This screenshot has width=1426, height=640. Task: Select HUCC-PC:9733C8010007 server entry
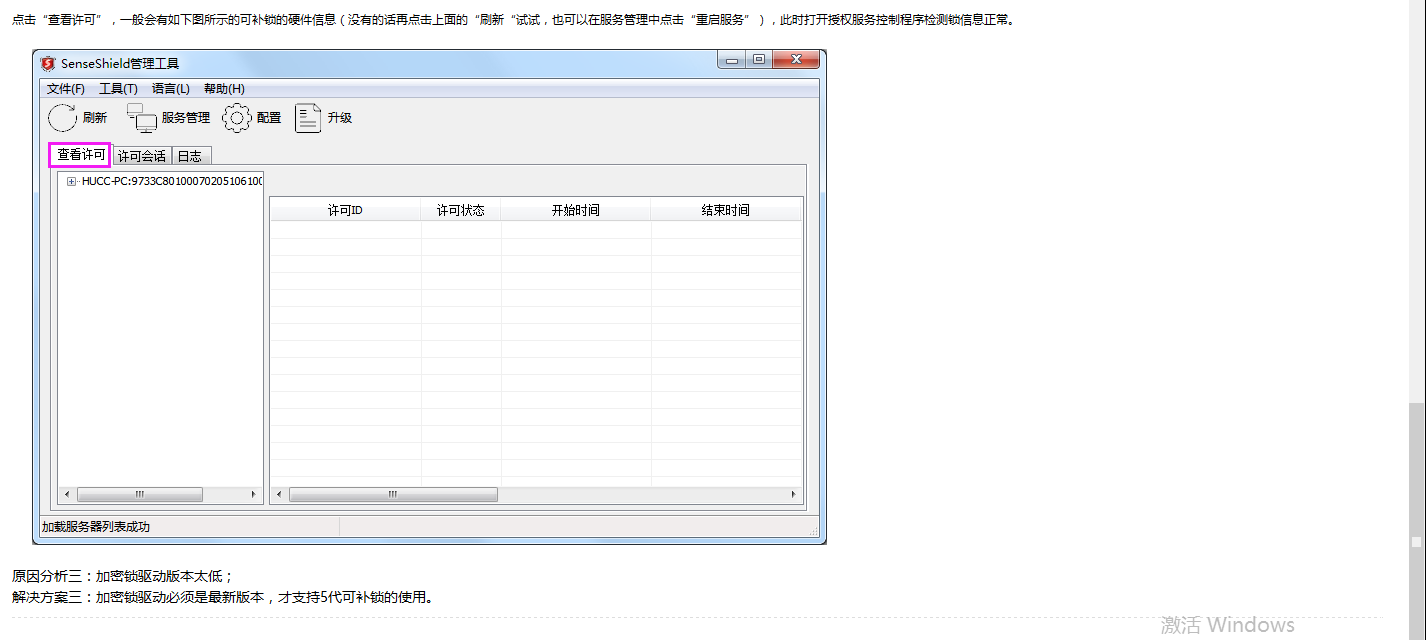[172, 181]
